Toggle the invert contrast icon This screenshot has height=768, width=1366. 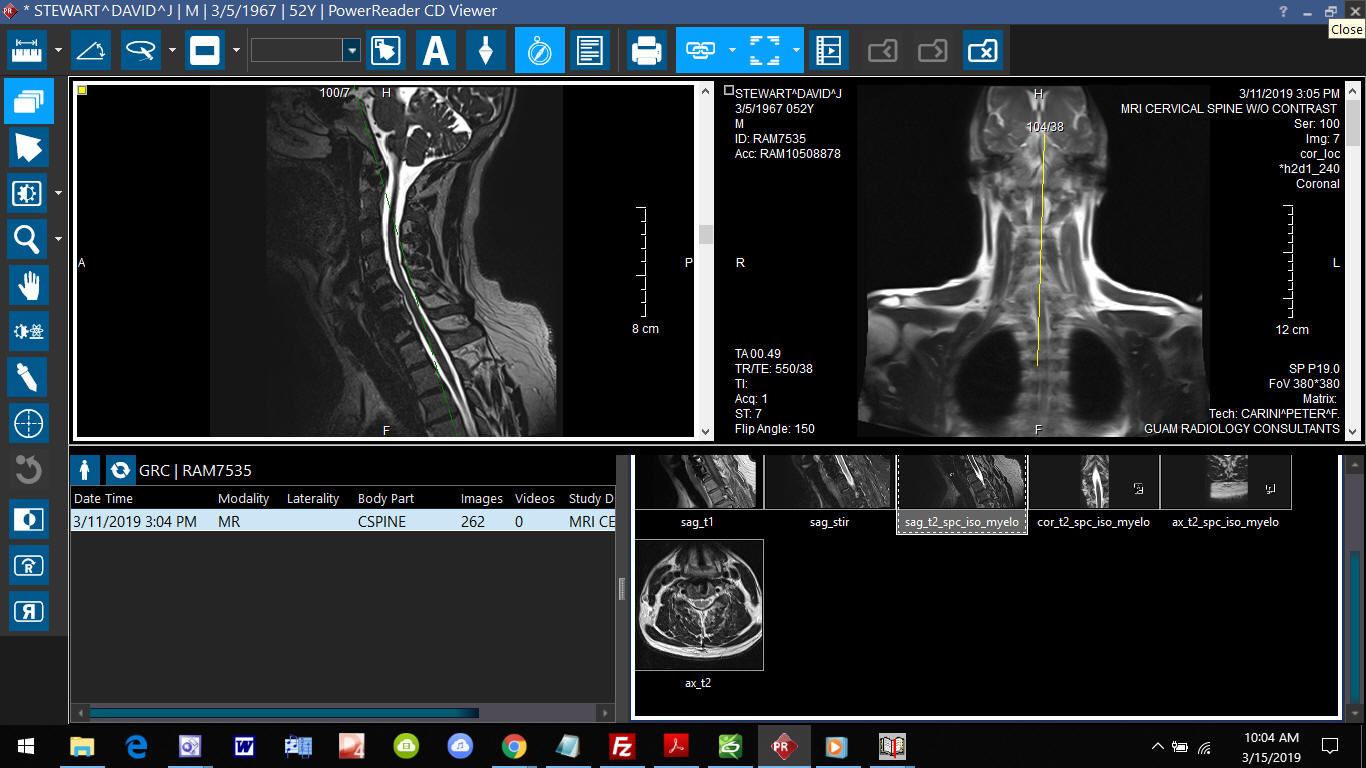tap(27, 519)
